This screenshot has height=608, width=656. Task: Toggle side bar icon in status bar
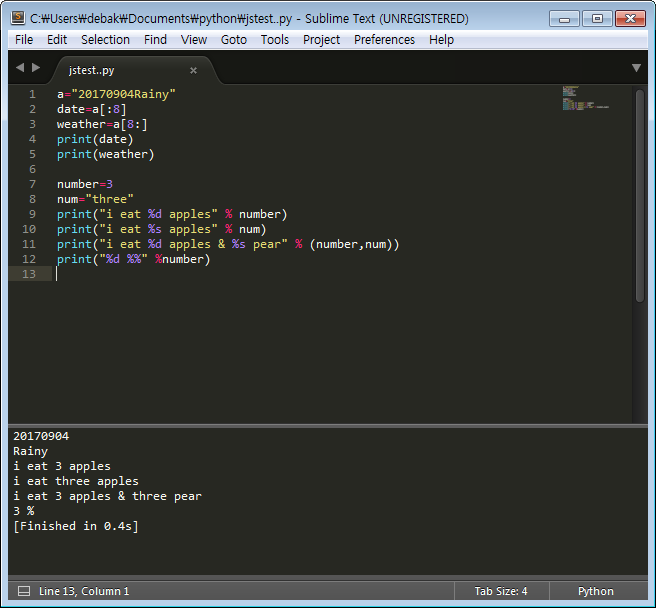[24, 591]
